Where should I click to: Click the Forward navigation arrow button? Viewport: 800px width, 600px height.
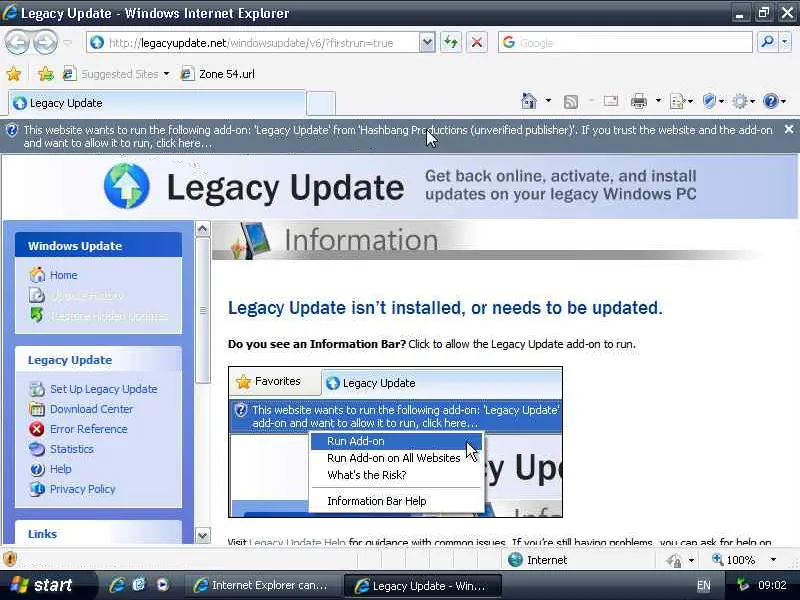pos(46,43)
